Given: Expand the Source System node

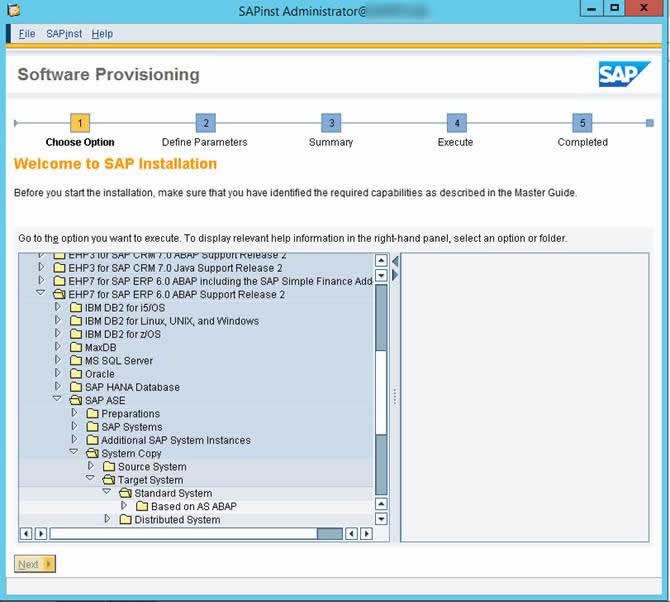Looking at the screenshot, I should (91, 466).
